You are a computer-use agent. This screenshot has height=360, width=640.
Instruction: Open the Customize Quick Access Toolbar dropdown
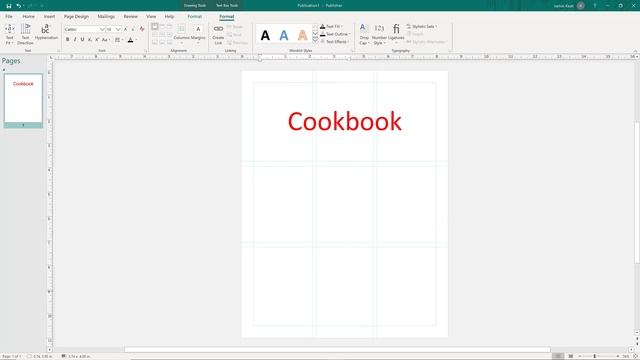click(42, 6)
